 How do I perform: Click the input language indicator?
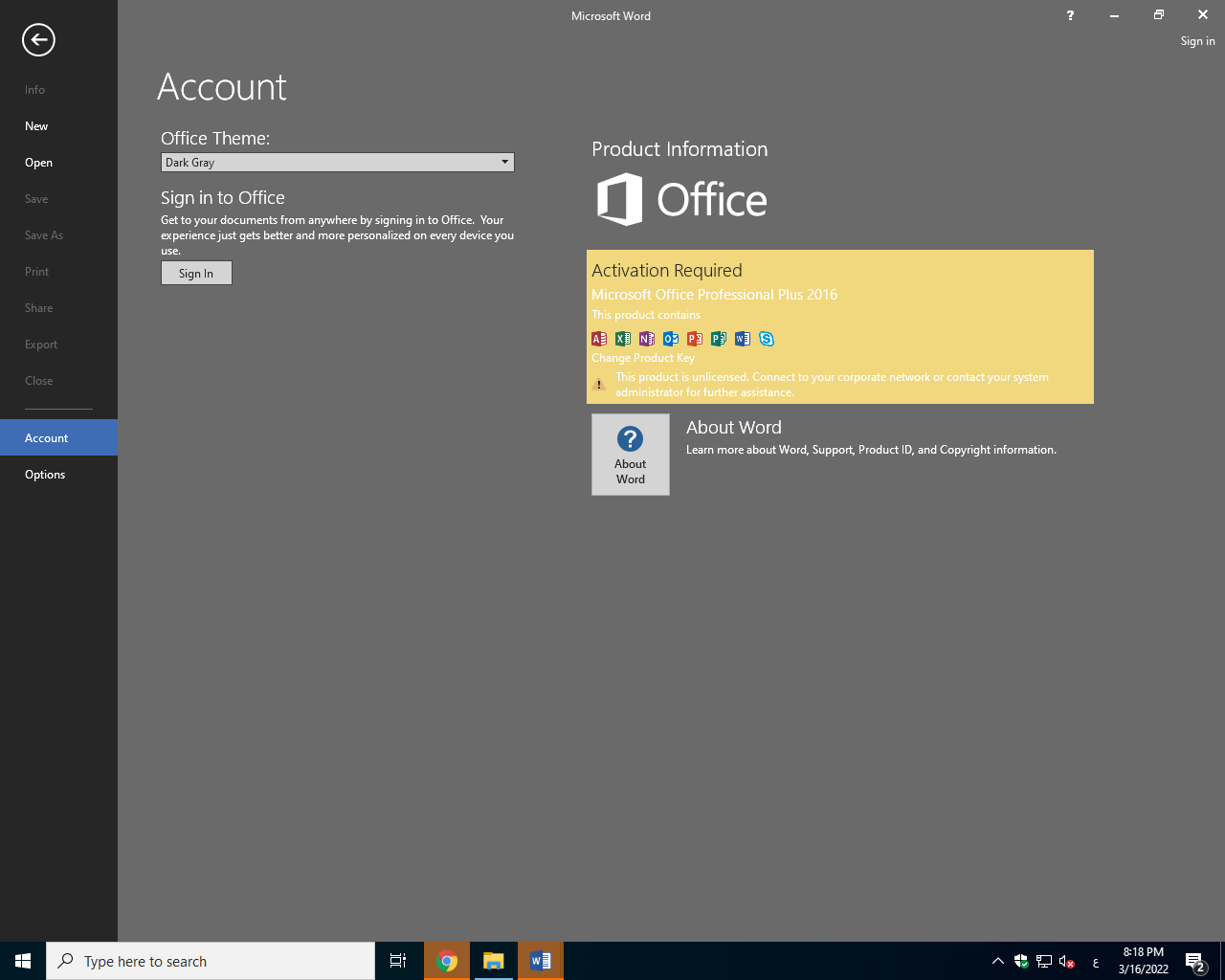pyautogui.click(x=1096, y=962)
